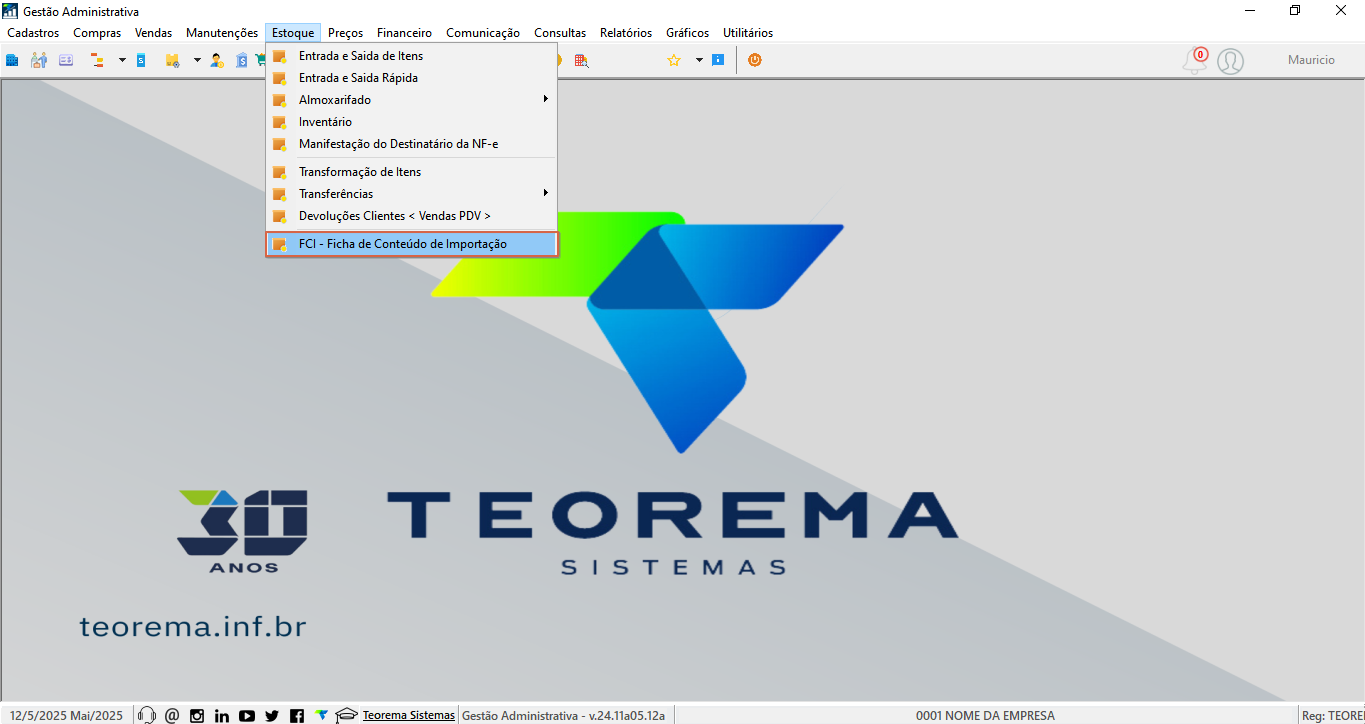Click the headset support icon in status bar
This screenshot has height=724, width=1365.
point(147,715)
